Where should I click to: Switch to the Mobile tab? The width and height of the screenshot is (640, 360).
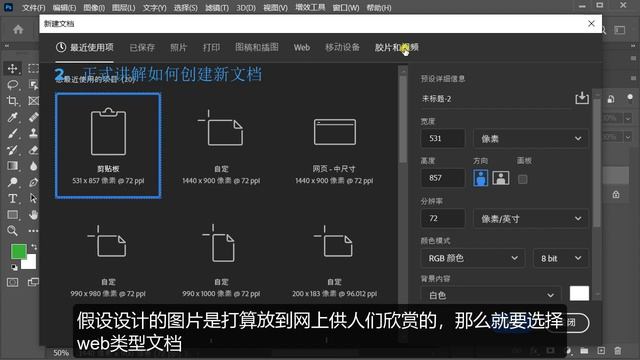[x=342, y=47]
